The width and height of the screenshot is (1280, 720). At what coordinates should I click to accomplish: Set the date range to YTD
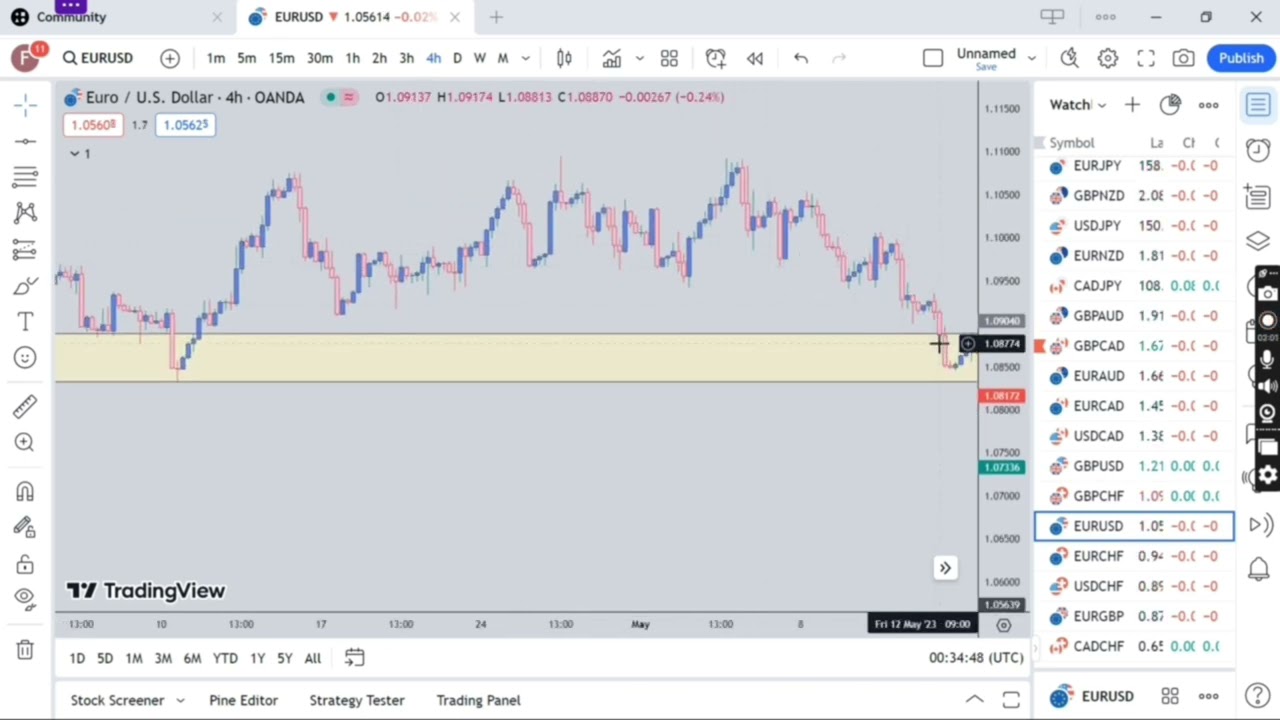[x=225, y=658]
